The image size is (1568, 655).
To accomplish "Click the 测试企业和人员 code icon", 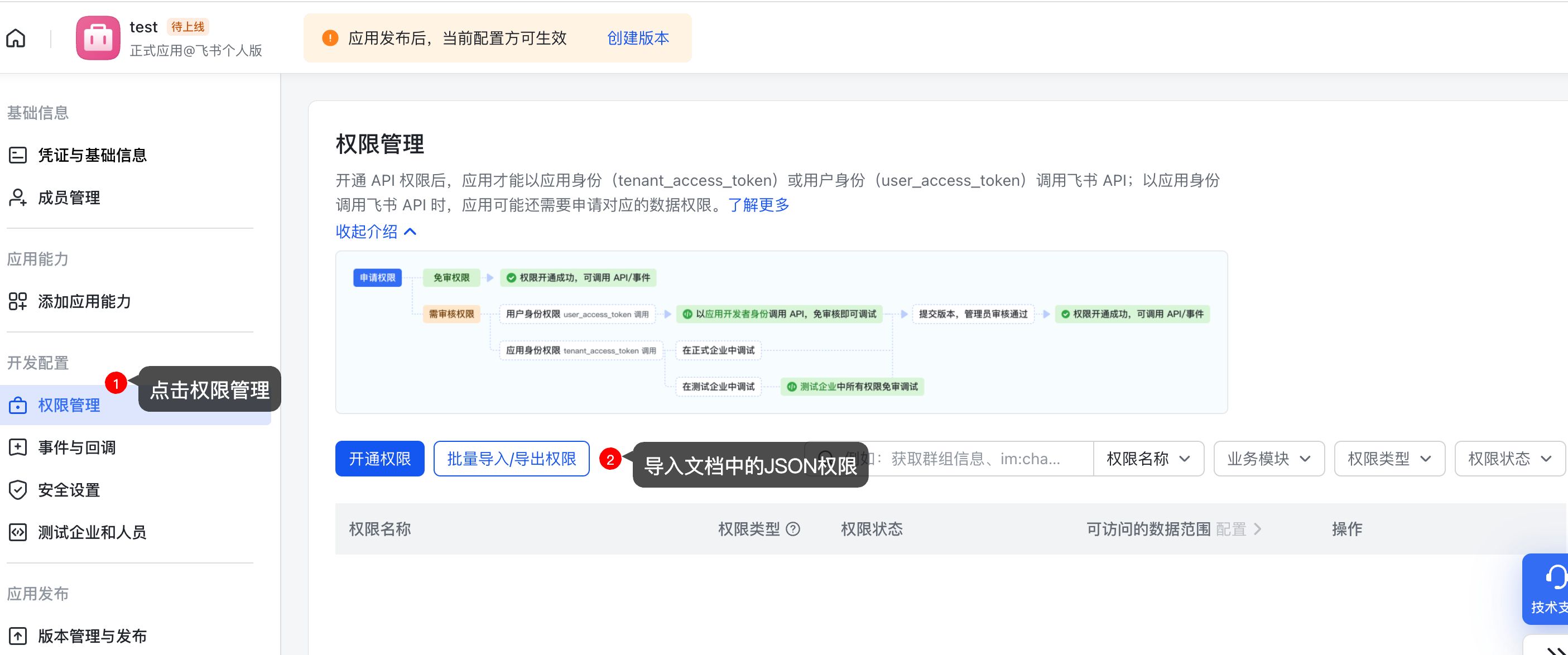I will pyautogui.click(x=18, y=532).
